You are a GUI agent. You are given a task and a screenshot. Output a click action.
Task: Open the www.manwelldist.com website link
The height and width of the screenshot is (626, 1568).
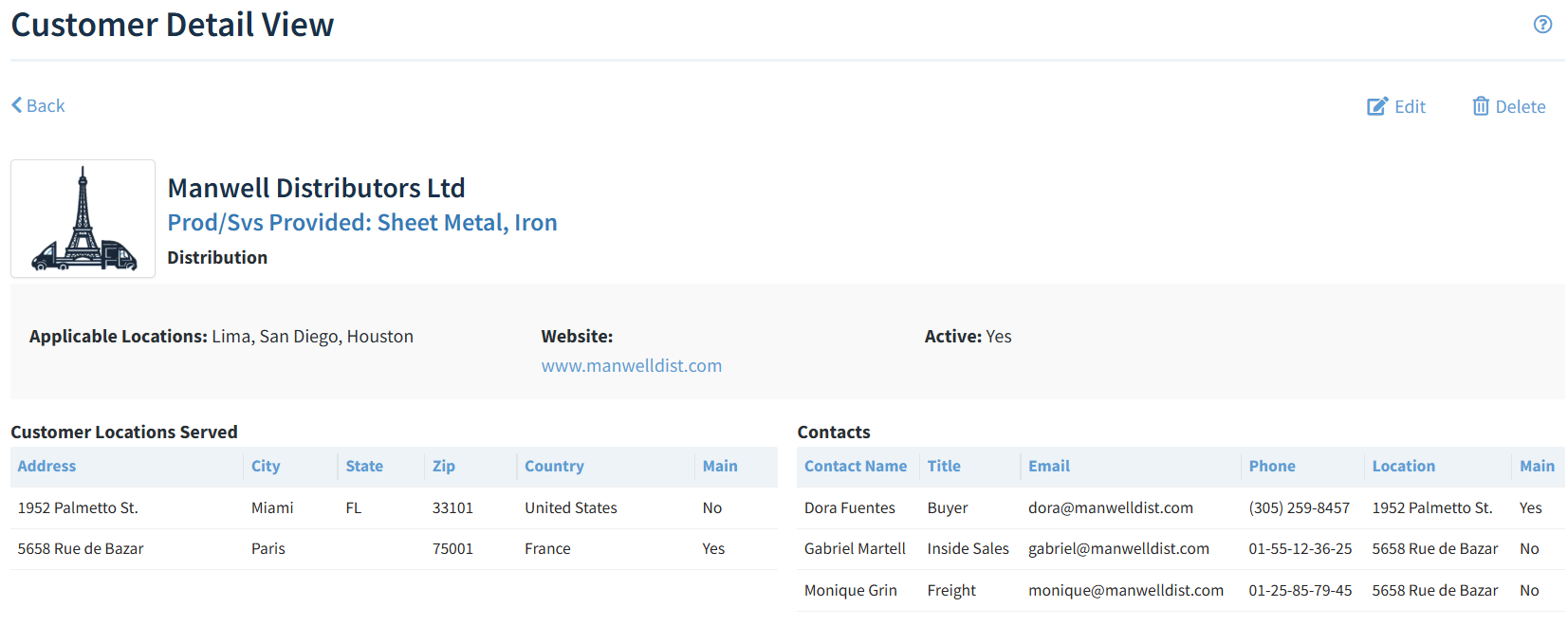(631, 366)
